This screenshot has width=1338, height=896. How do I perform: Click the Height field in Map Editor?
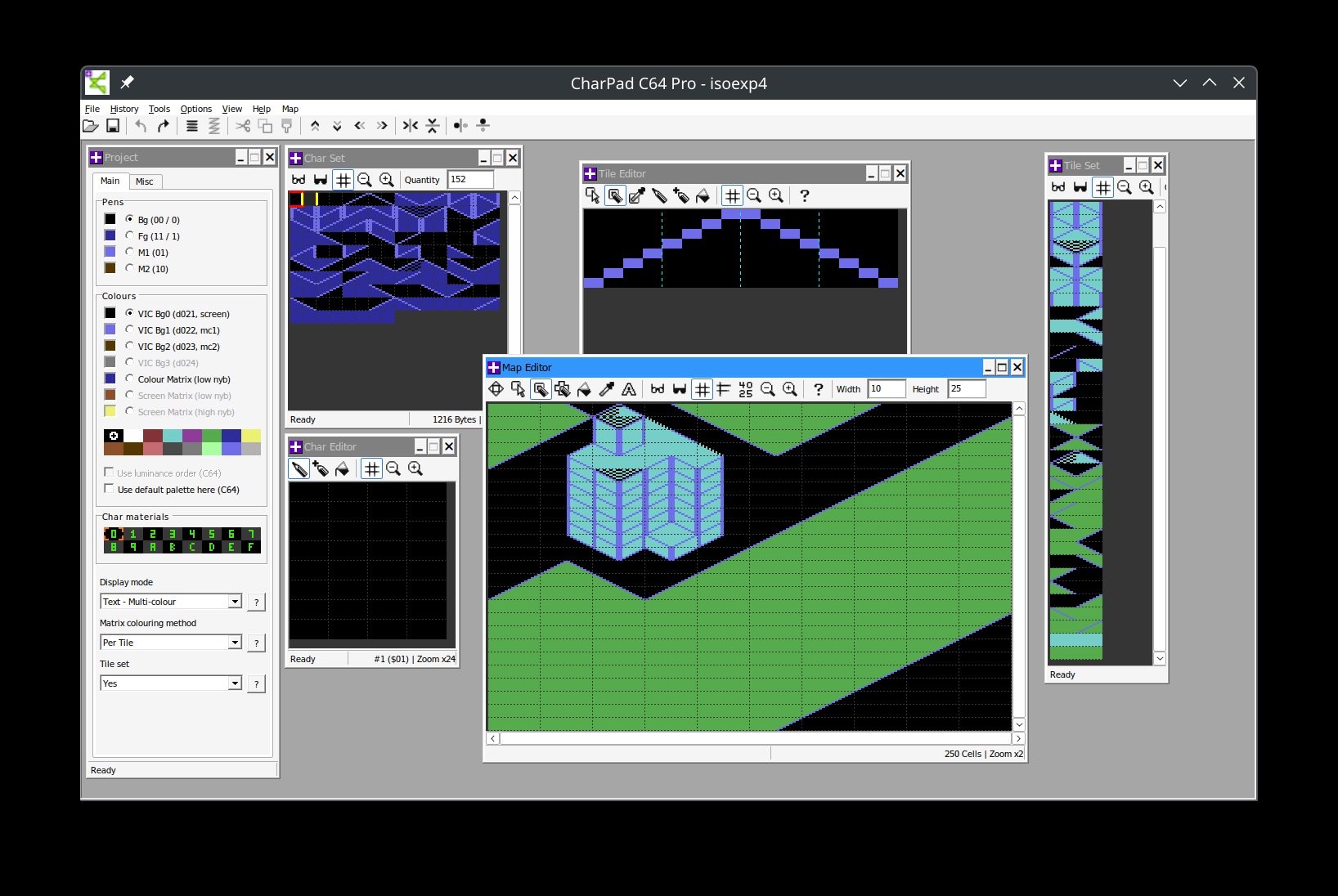967,389
